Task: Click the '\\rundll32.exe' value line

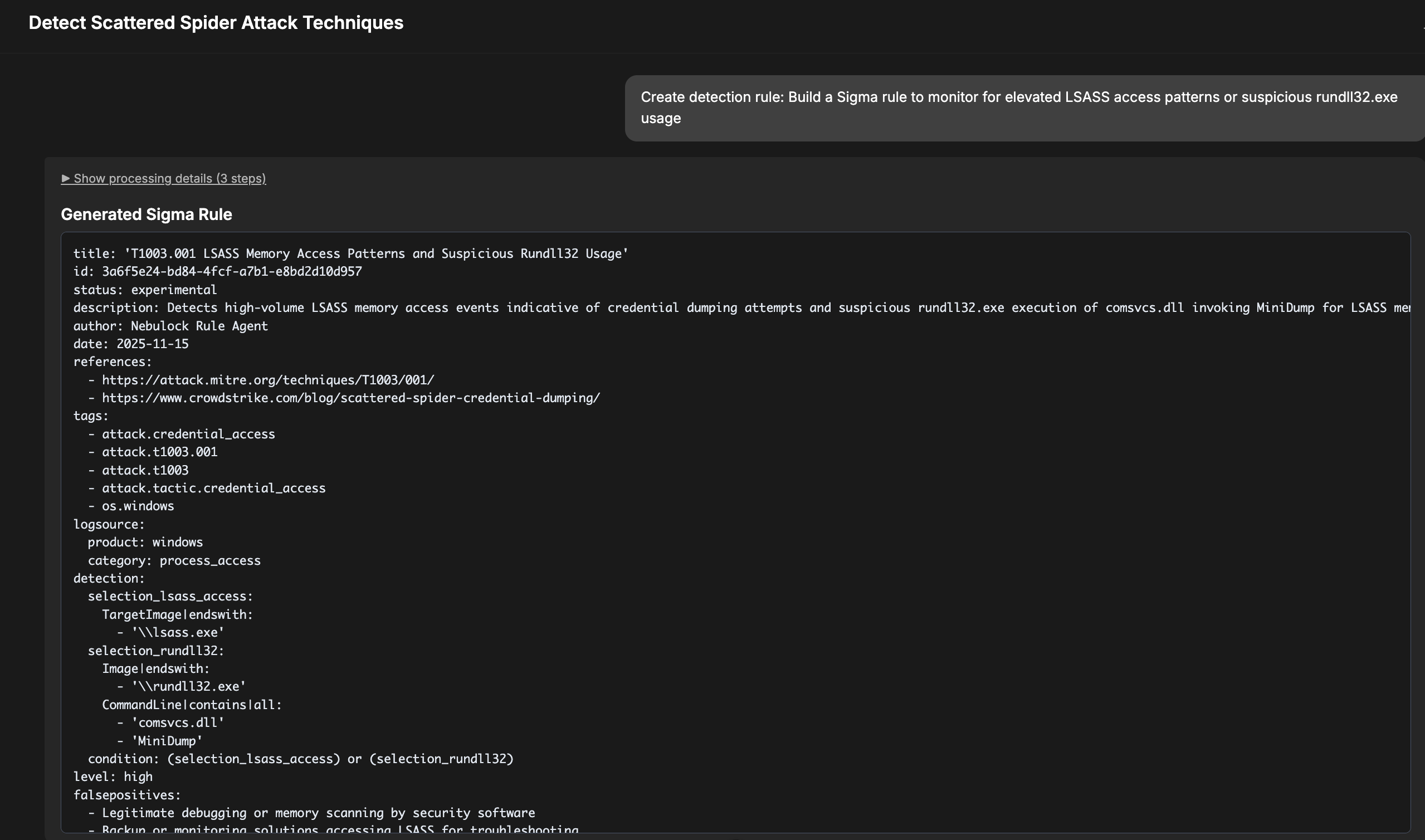Action: coord(188,687)
